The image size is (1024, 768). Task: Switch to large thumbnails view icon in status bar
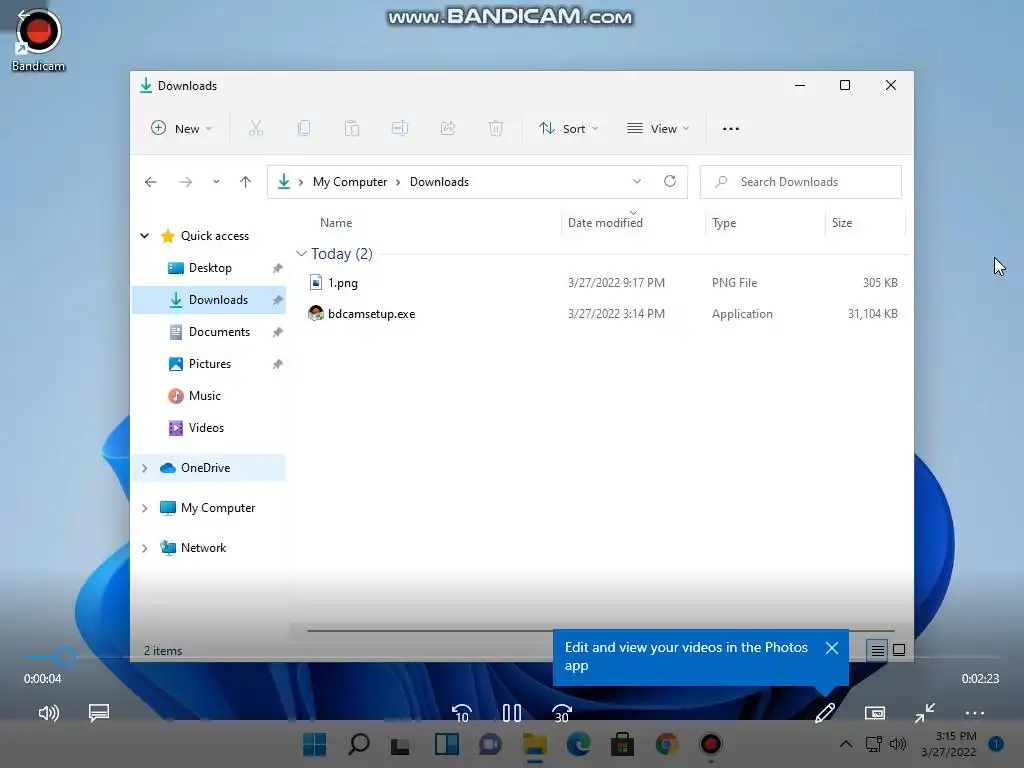(x=899, y=650)
